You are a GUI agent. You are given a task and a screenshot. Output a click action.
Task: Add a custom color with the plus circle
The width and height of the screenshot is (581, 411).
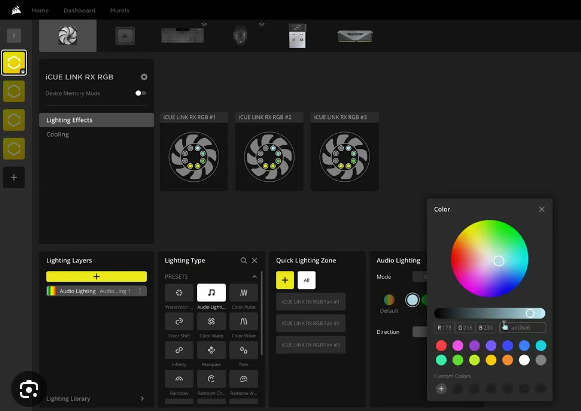441,389
